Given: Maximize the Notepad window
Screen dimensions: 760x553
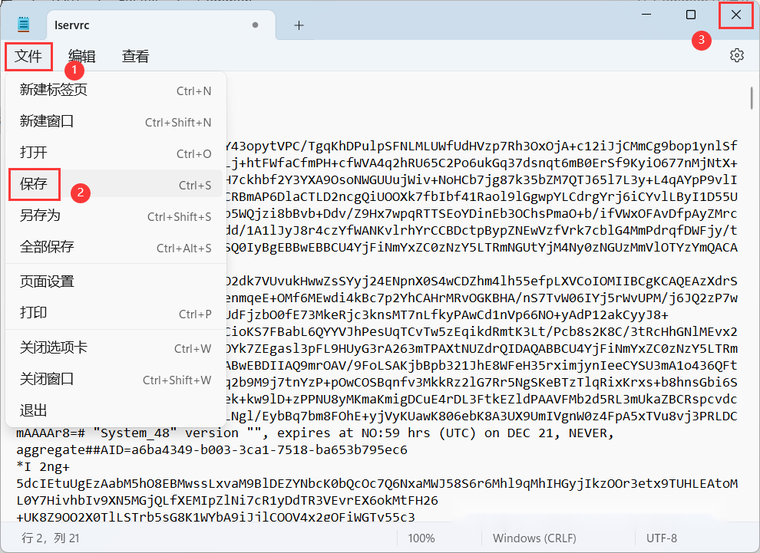Looking at the screenshot, I should (691, 15).
